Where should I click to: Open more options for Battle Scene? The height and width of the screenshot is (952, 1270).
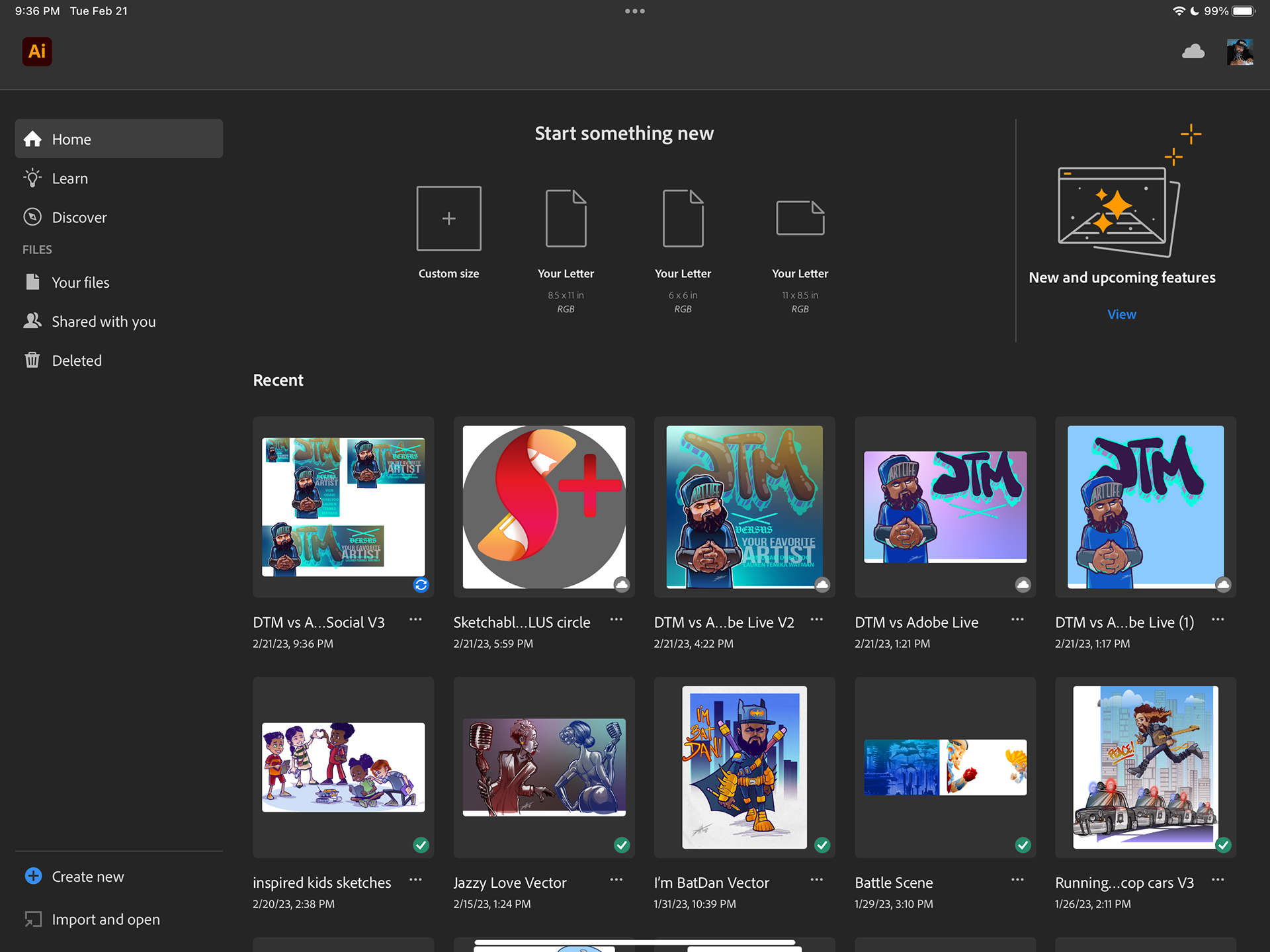click(x=1017, y=880)
